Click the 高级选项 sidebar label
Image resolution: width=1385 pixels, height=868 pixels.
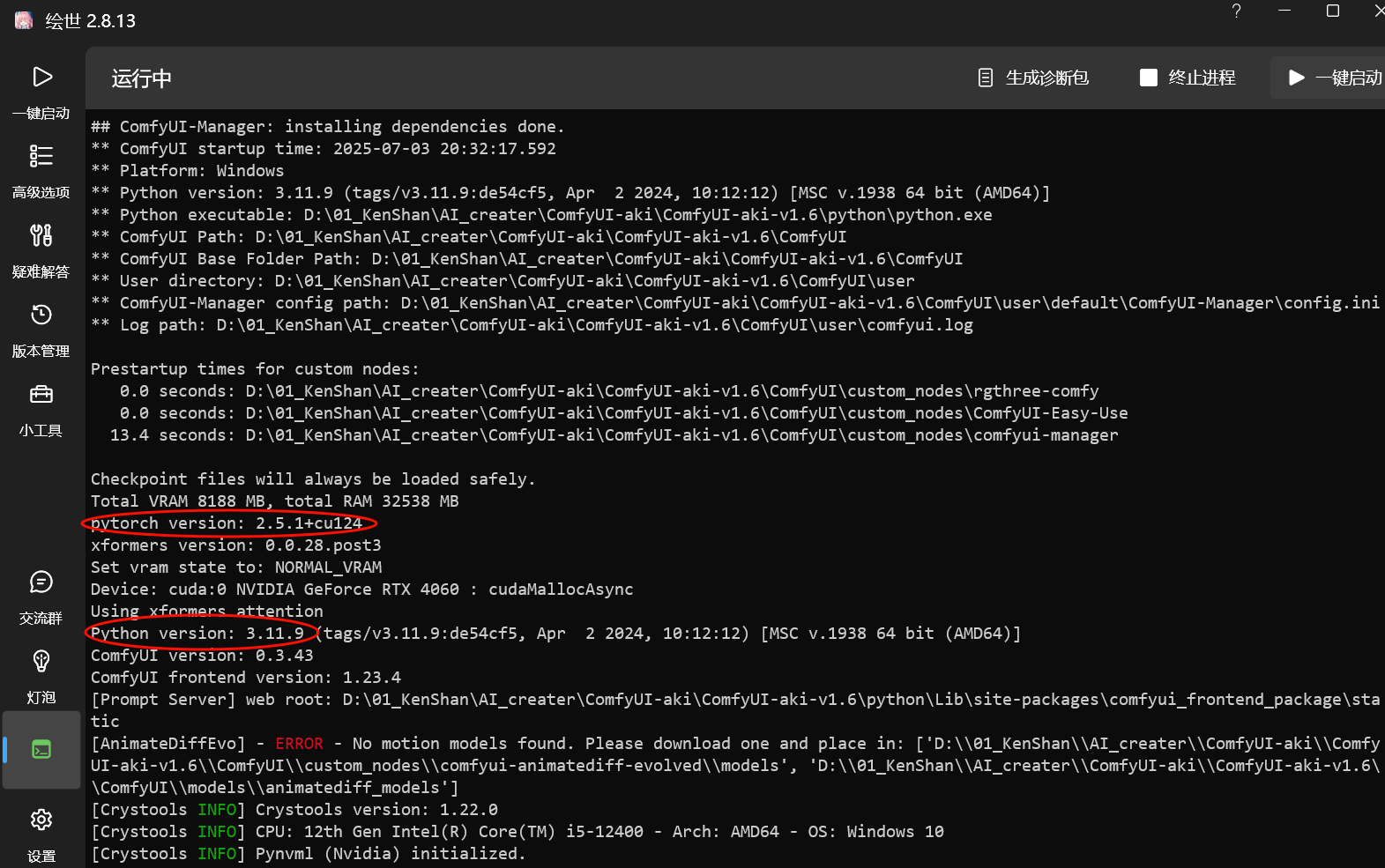[x=41, y=193]
